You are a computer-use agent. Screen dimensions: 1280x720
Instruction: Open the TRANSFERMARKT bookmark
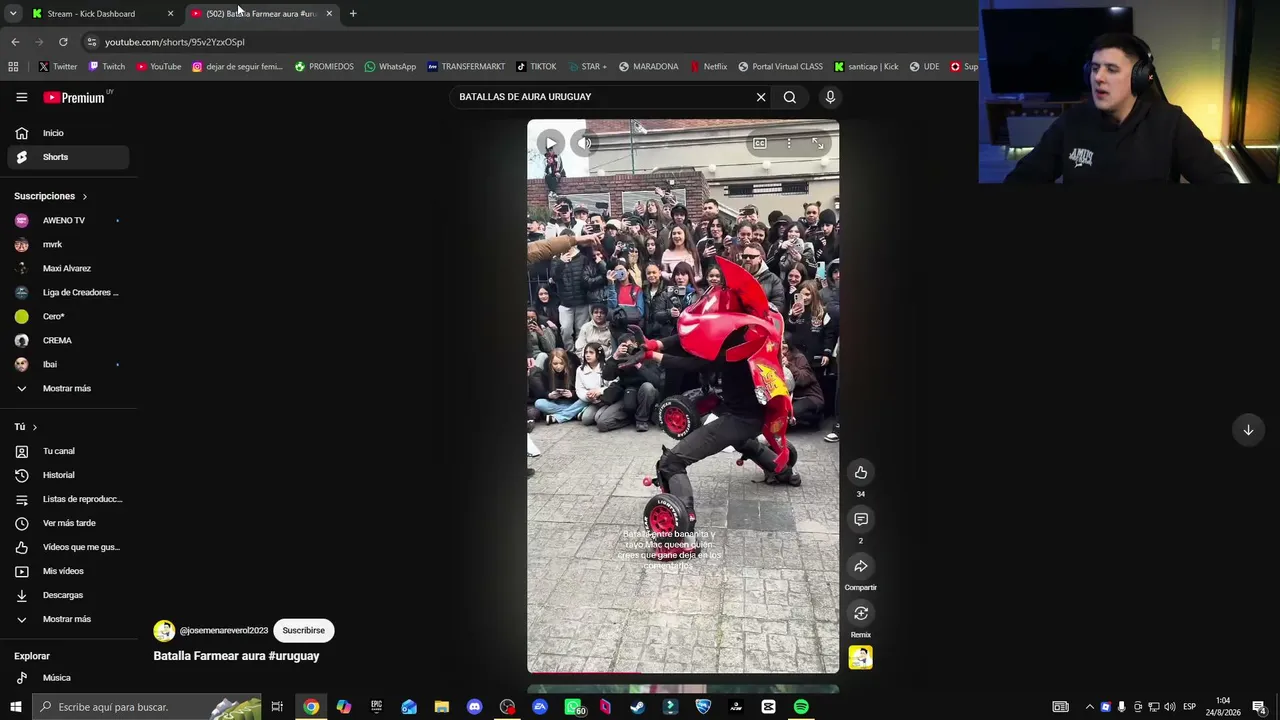coord(466,67)
